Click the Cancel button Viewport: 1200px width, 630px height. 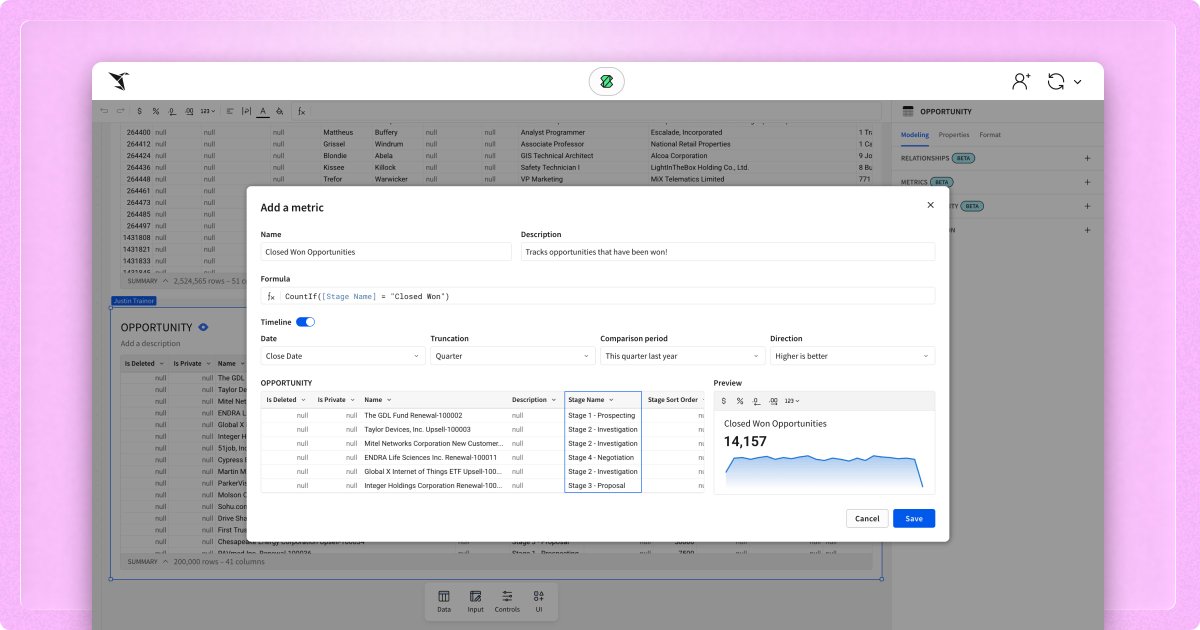[x=867, y=518]
